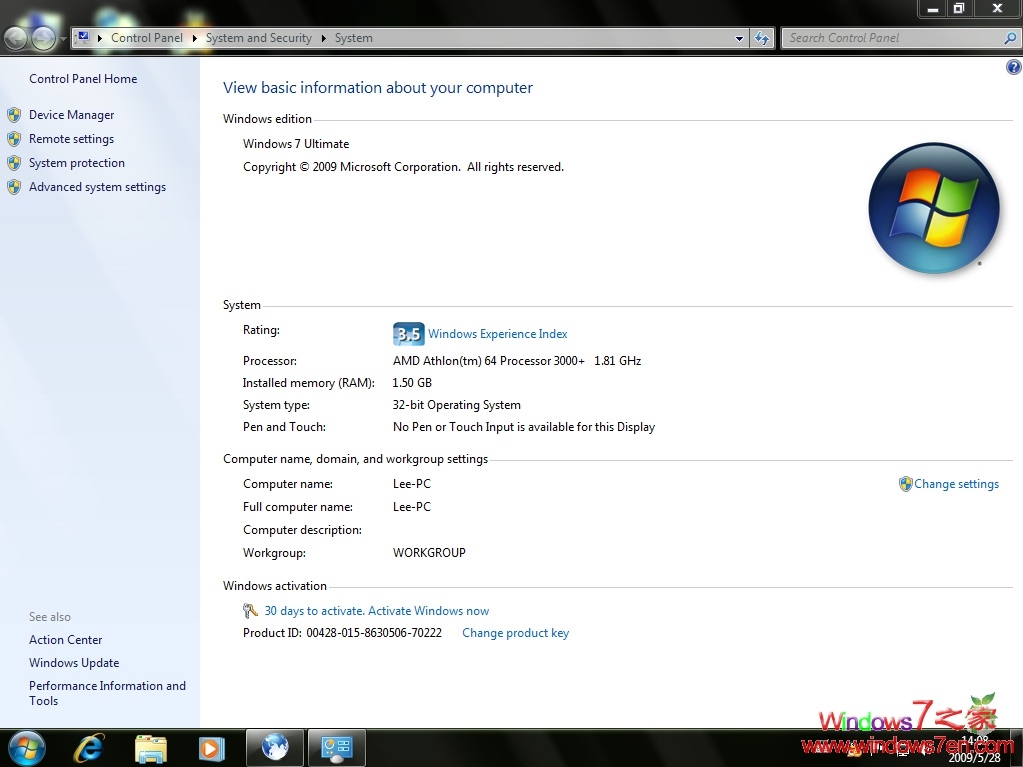Click Activate Windows now link
The image size is (1023, 767).
(x=376, y=611)
